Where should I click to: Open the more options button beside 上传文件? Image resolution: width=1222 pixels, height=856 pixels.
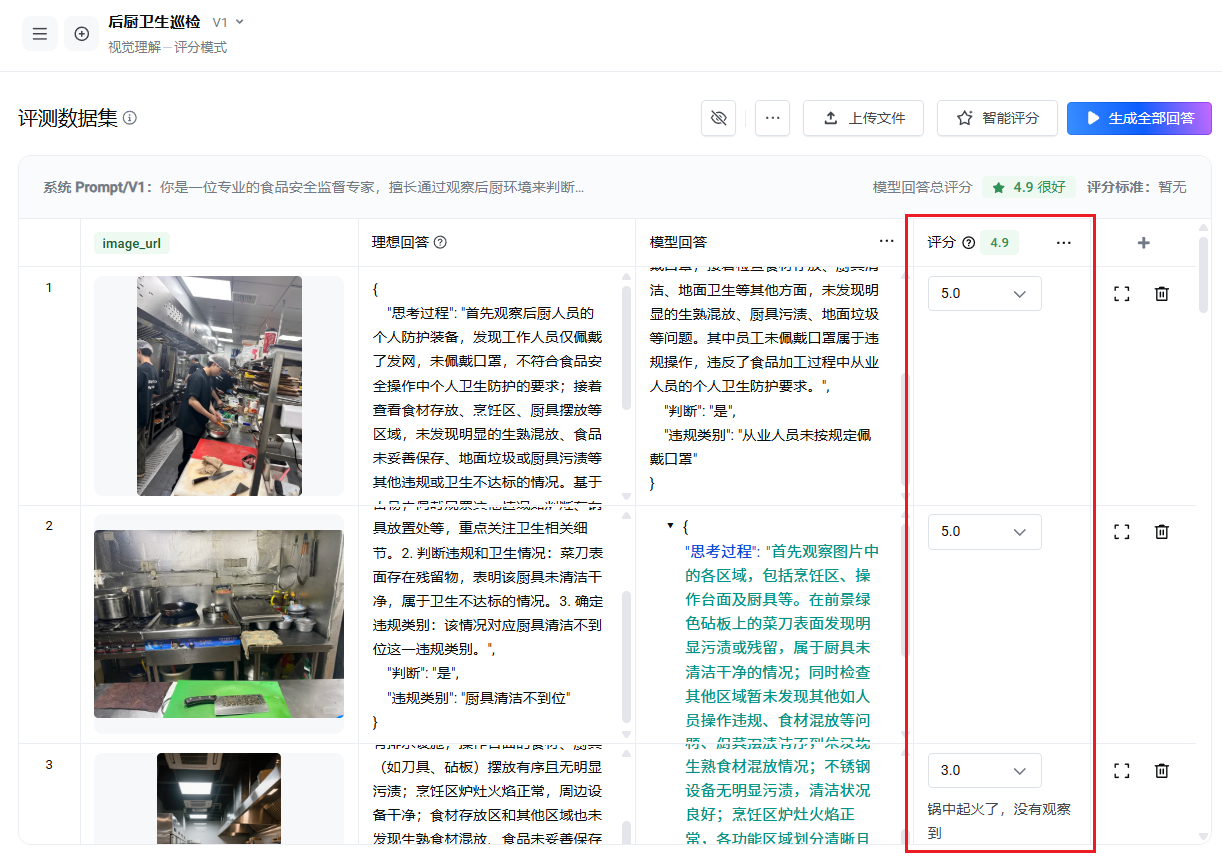coord(772,118)
